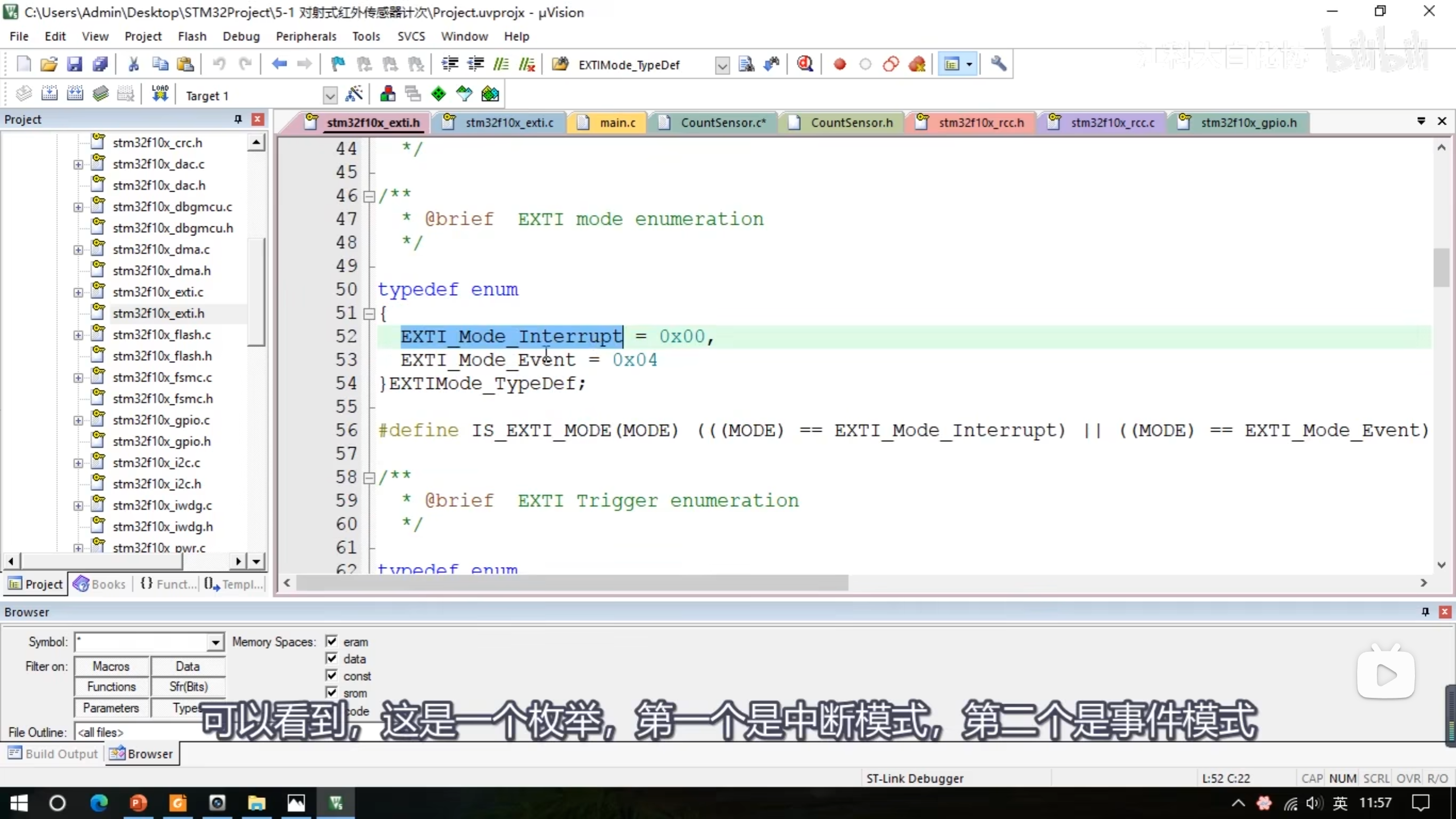
Task: Open the Peripherals menu
Action: point(306,36)
